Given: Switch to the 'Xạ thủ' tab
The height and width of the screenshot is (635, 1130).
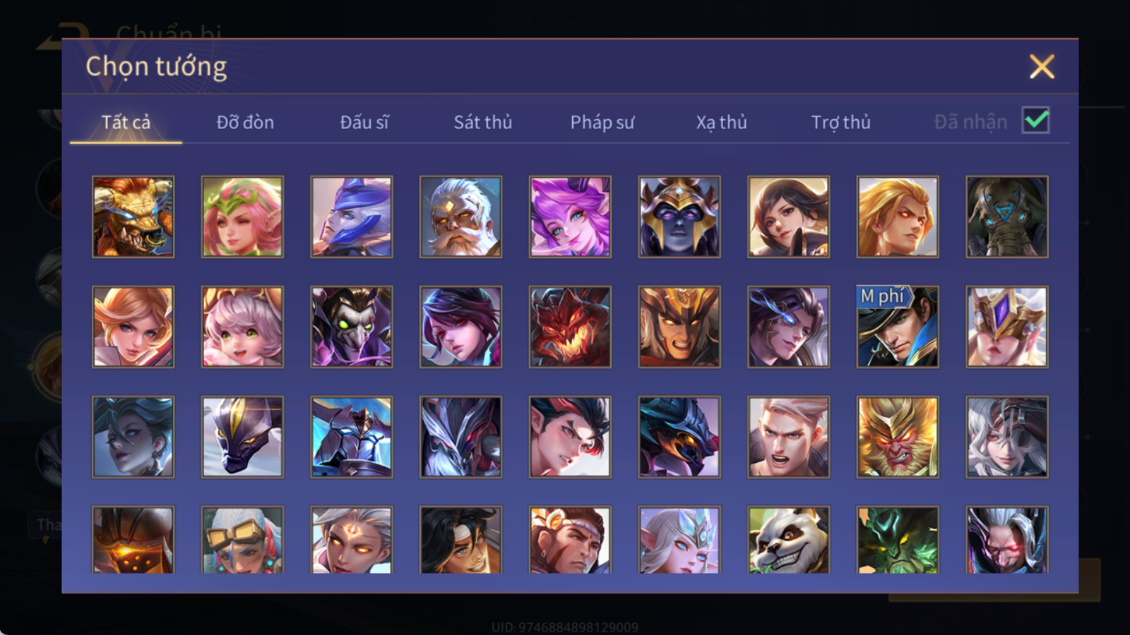Looking at the screenshot, I should click(721, 122).
